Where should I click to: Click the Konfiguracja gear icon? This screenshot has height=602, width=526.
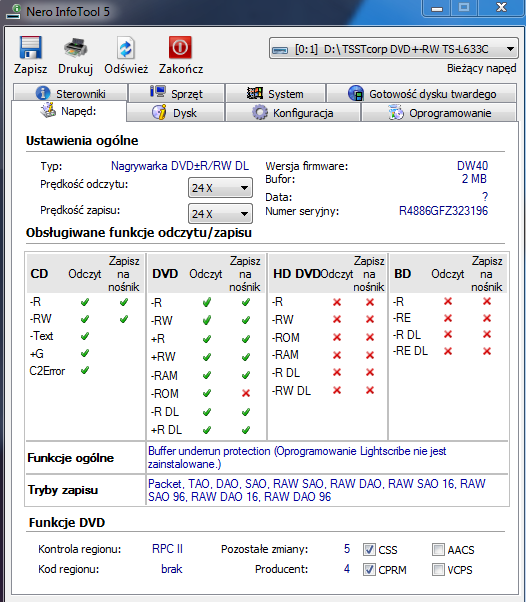[x=260, y=113]
